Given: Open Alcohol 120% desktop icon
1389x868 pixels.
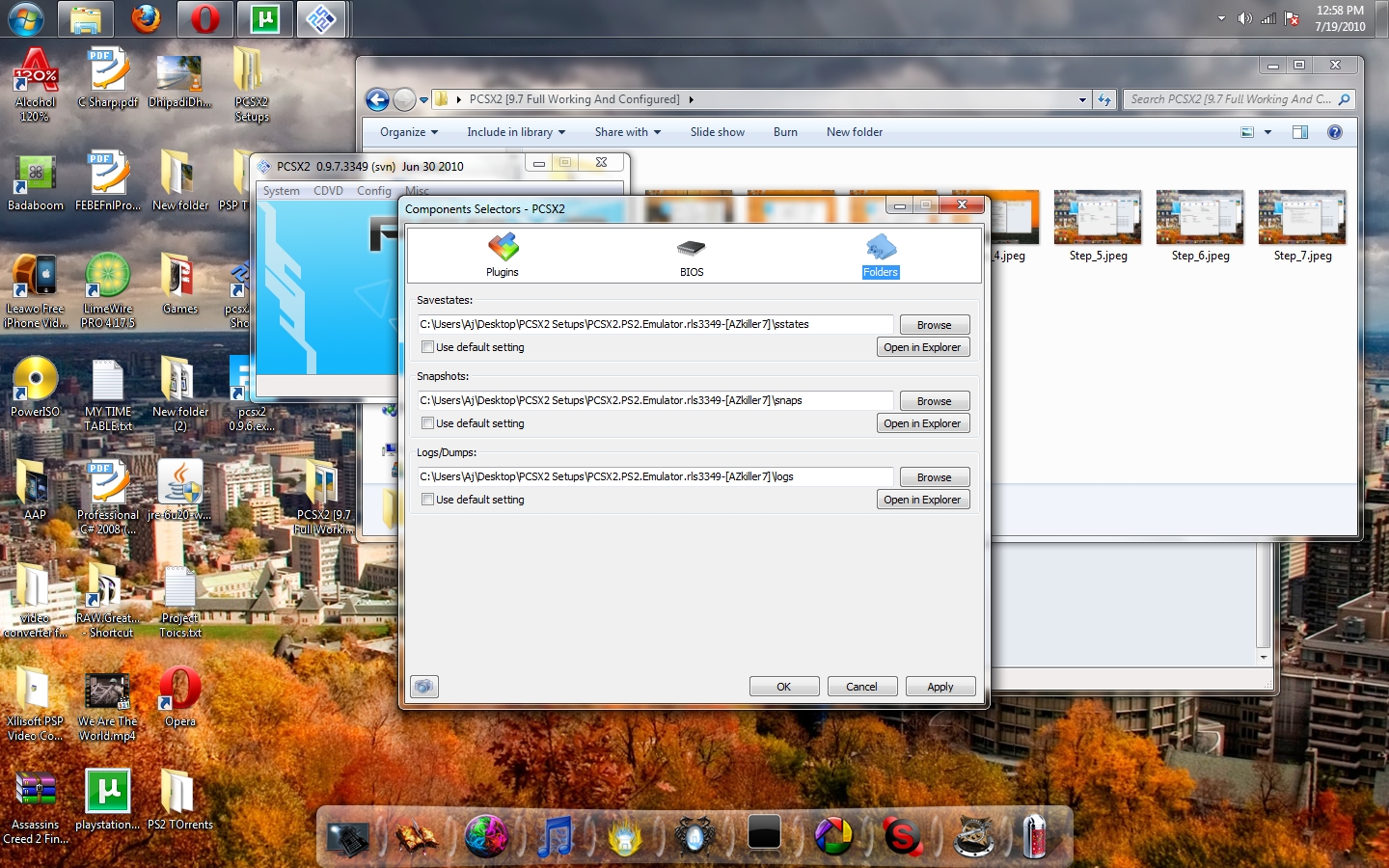Looking at the screenshot, I should pyautogui.click(x=35, y=85).
